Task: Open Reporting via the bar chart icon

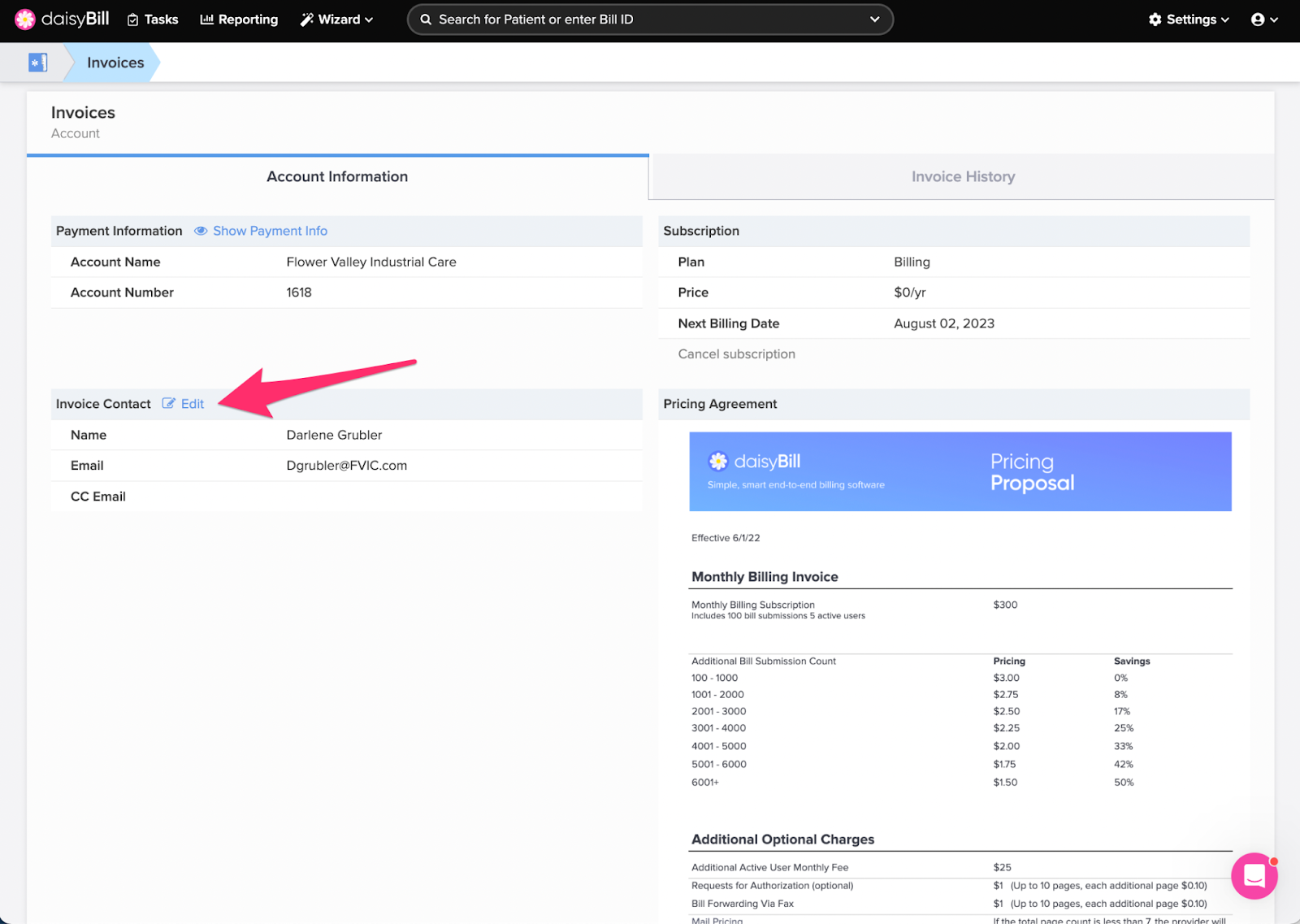Action: click(205, 19)
